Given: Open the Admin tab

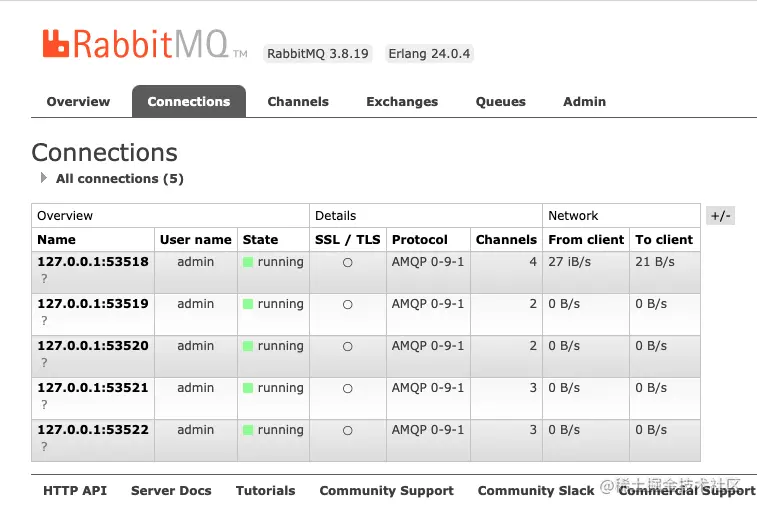Looking at the screenshot, I should tap(584, 101).
